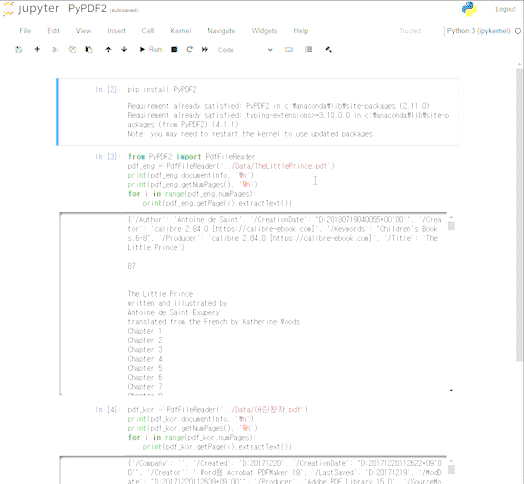Open the command palette keyboard icon

289,49
